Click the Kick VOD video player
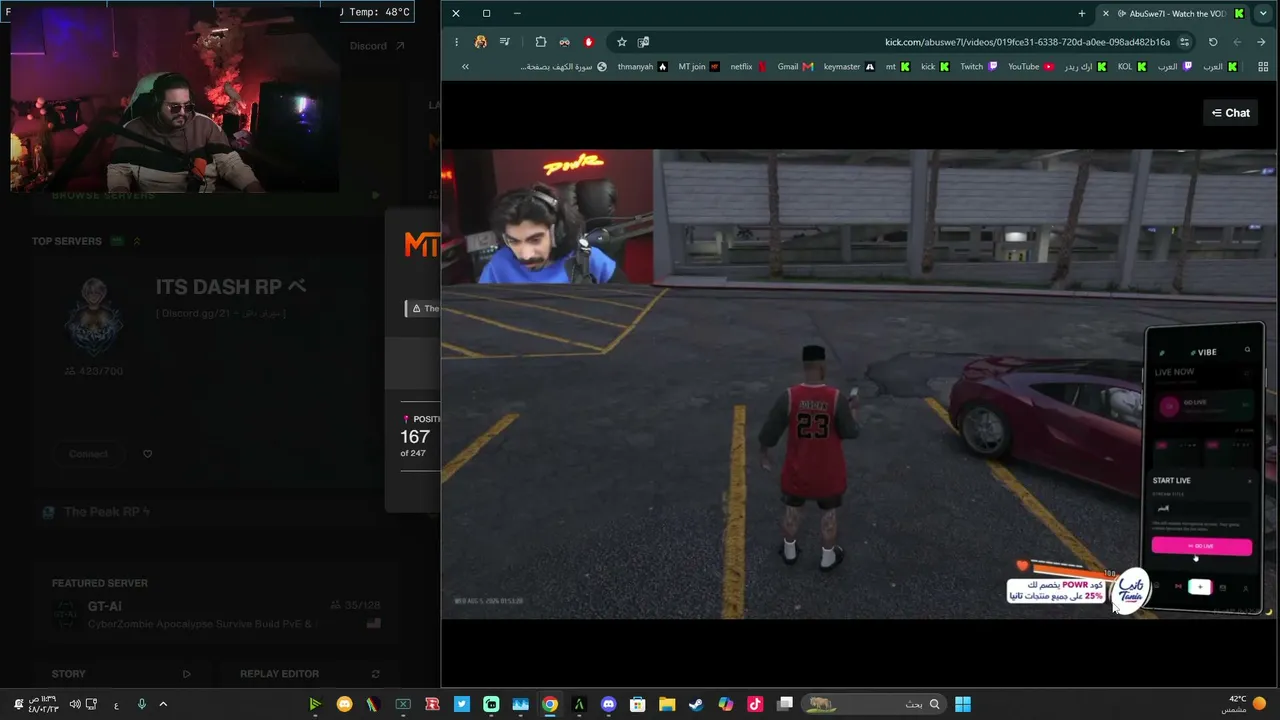The width and height of the screenshot is (1280, 720). tap(858, 384)
